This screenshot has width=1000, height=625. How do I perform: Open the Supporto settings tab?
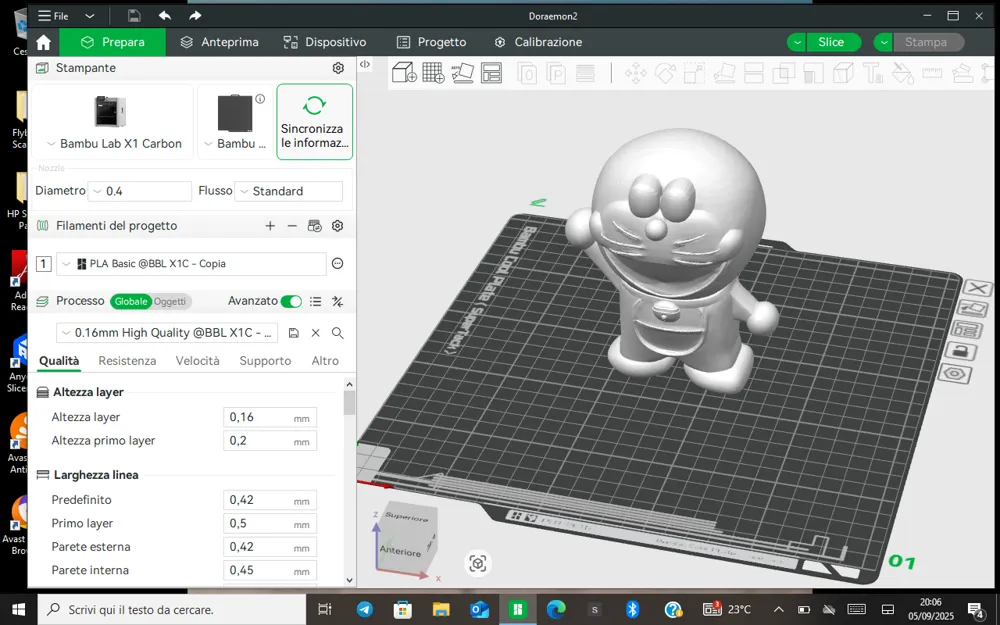(x=265, y=360)
